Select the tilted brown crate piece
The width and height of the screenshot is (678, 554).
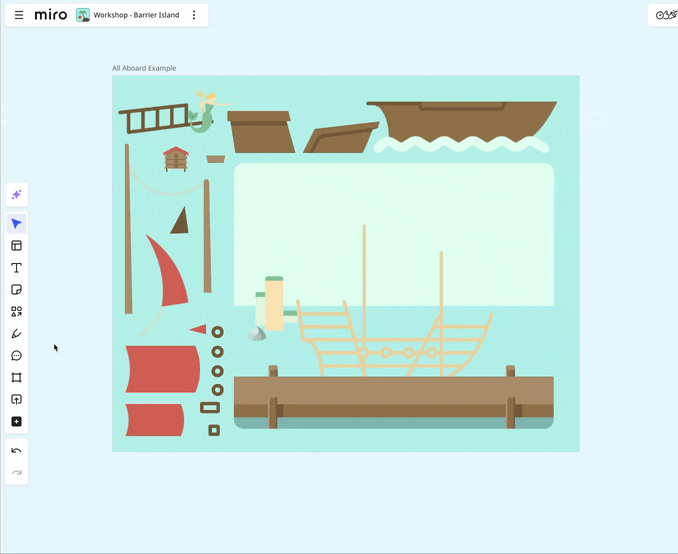tap(341, 138)
